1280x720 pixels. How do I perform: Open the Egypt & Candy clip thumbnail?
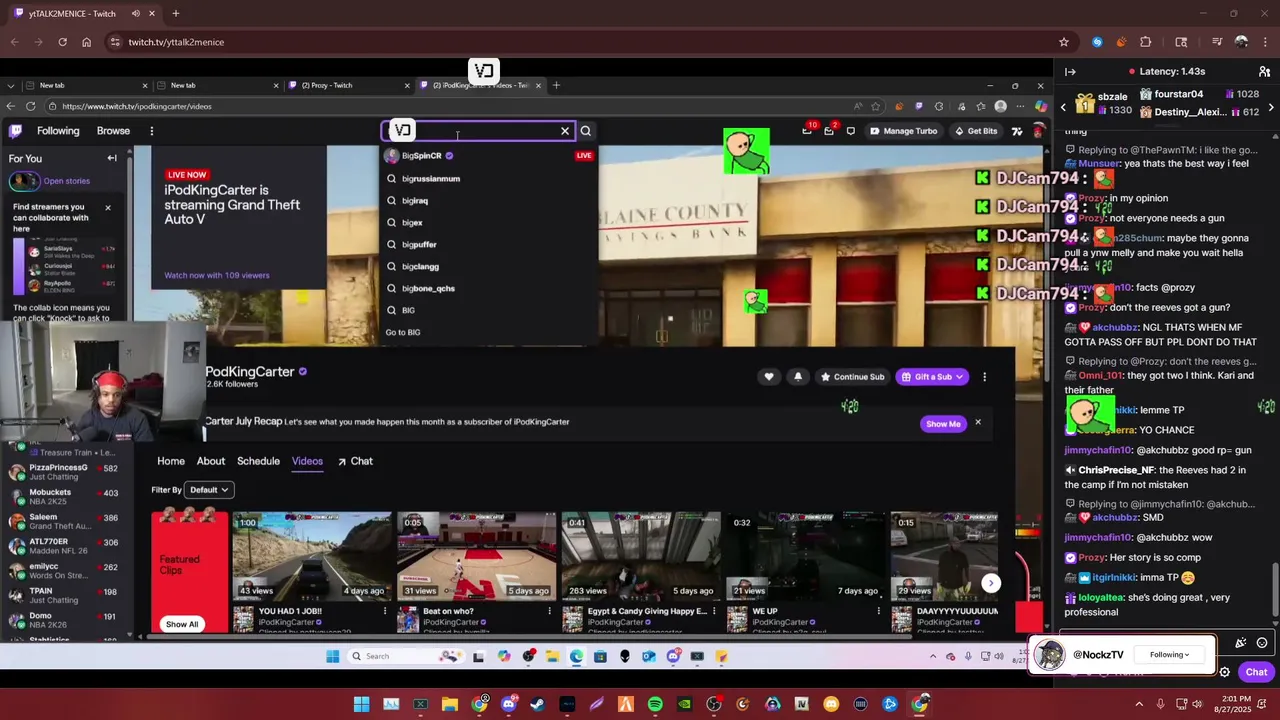641,555
